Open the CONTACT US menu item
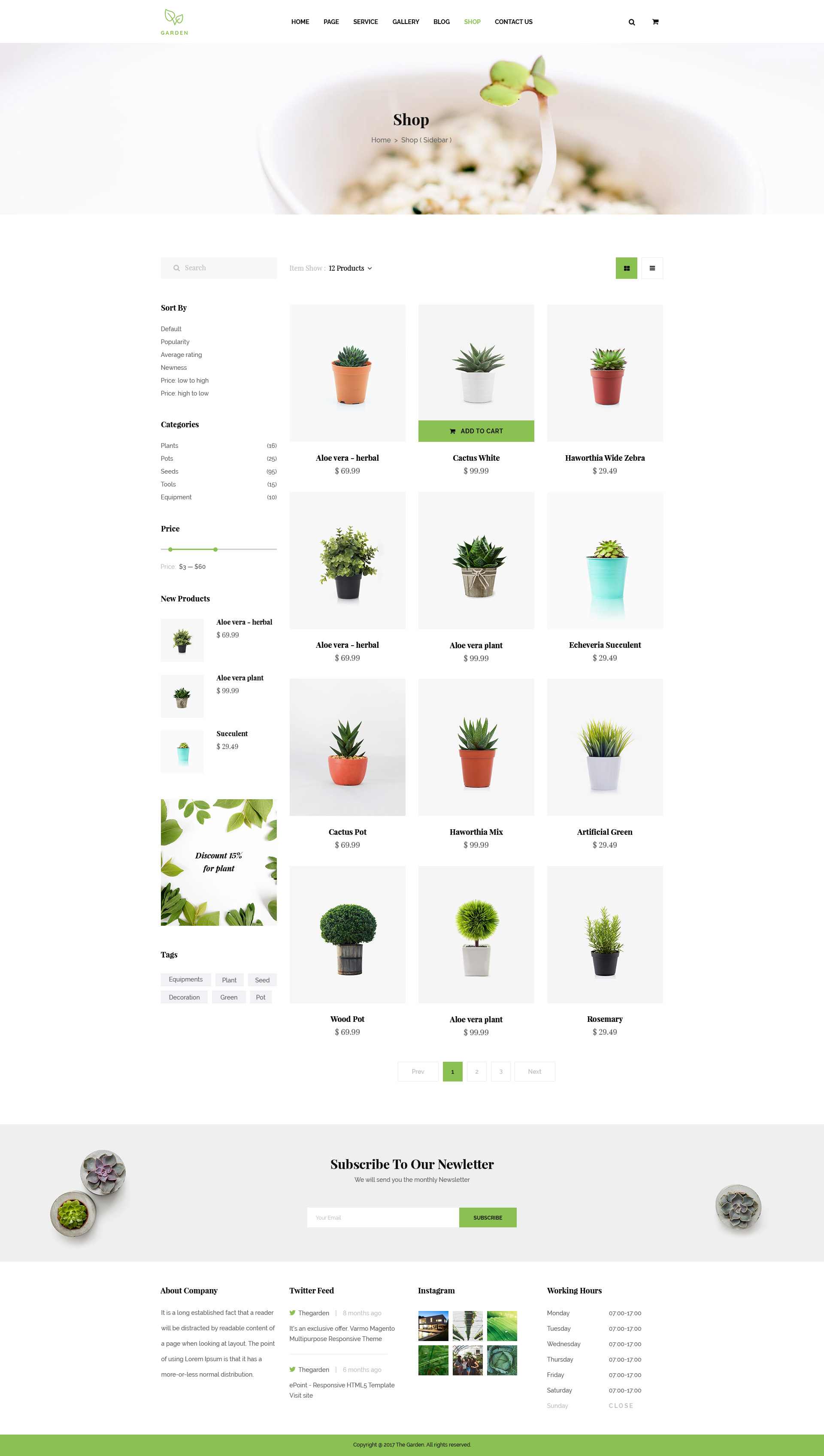The height and width of the screenshot is (1456, 824). (x=513, y=22)
